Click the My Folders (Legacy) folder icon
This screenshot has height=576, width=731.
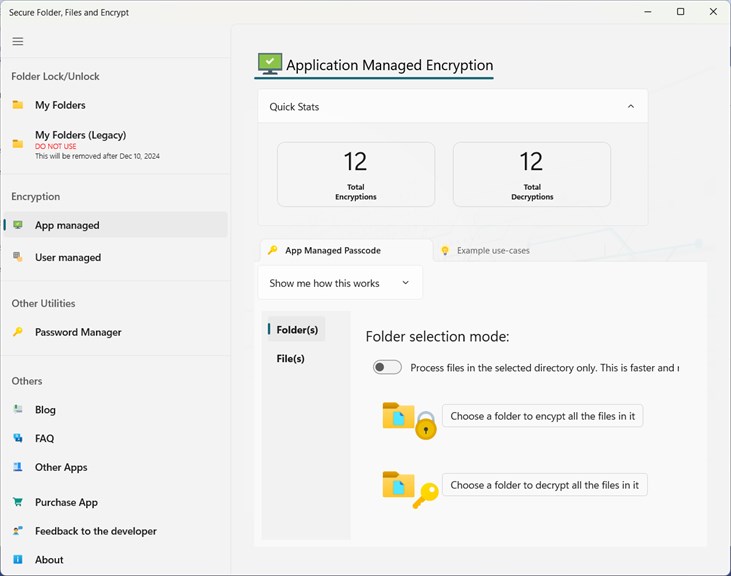18,144
